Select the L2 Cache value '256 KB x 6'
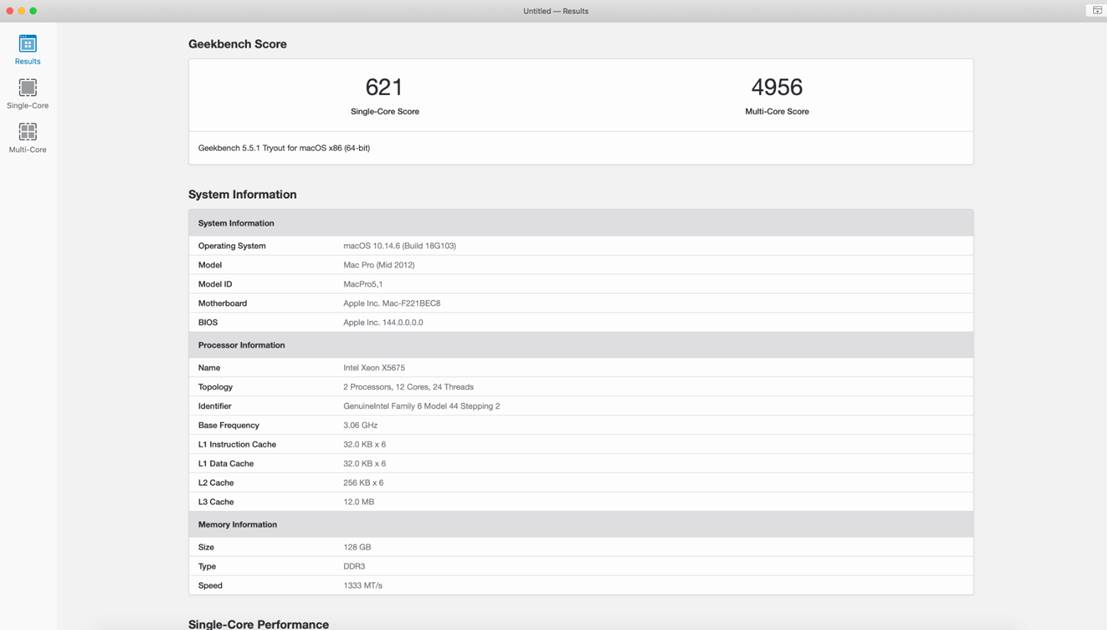This screenshot has width=1107, height=630. (364, 482)
